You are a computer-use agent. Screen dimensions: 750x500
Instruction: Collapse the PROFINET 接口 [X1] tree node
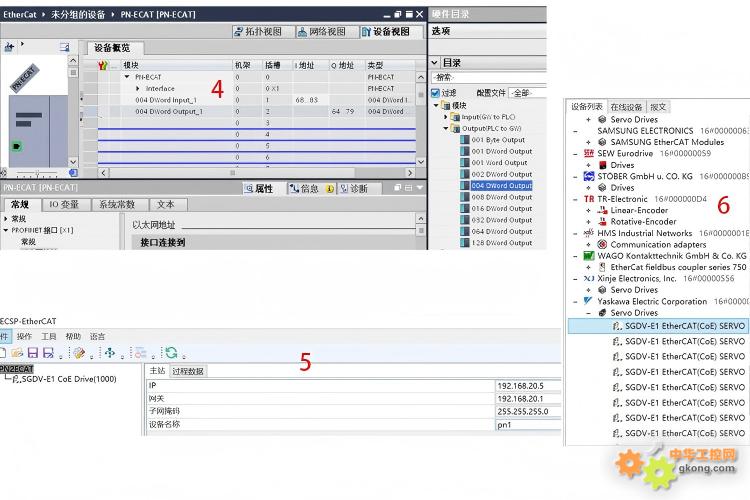point(6,230)
